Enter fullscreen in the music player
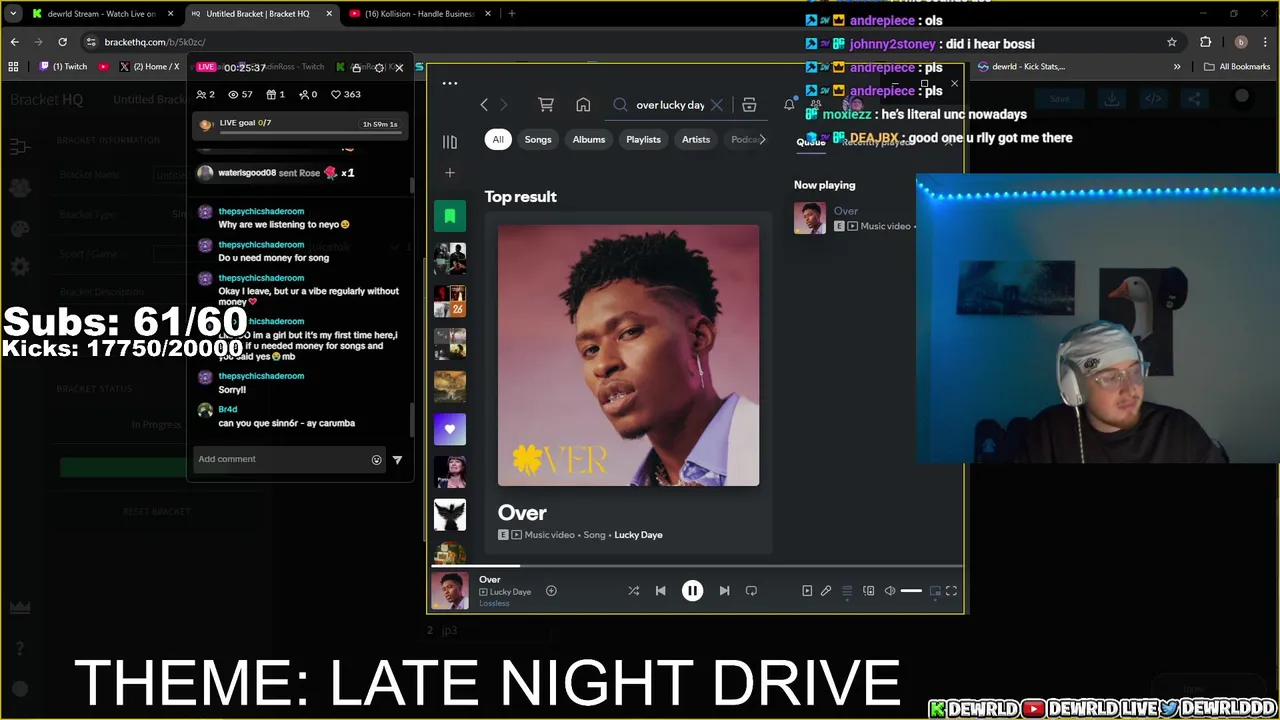Screen dimensions: 1280x720 click(x=951, y=591)
